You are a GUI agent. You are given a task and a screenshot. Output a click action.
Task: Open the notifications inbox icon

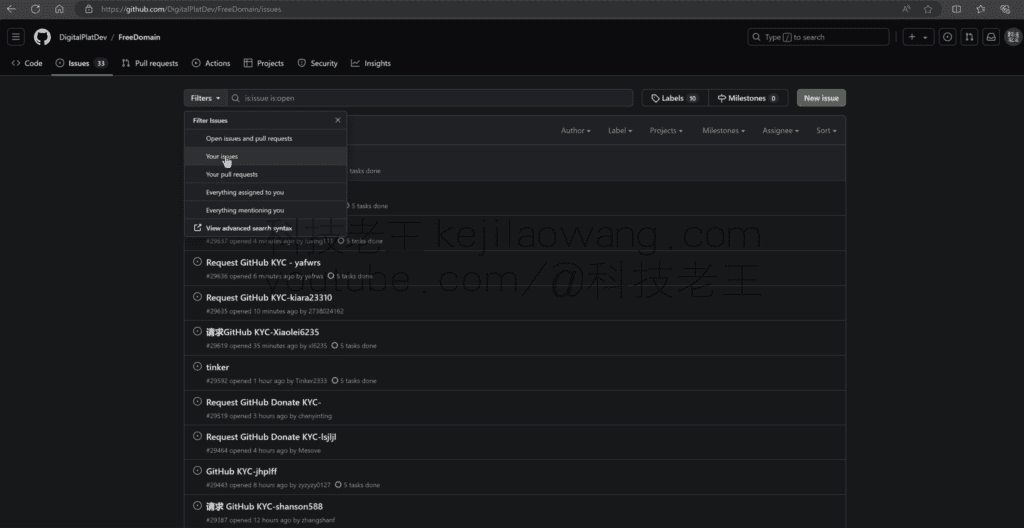pyautogui.click(x=991, y=37)
